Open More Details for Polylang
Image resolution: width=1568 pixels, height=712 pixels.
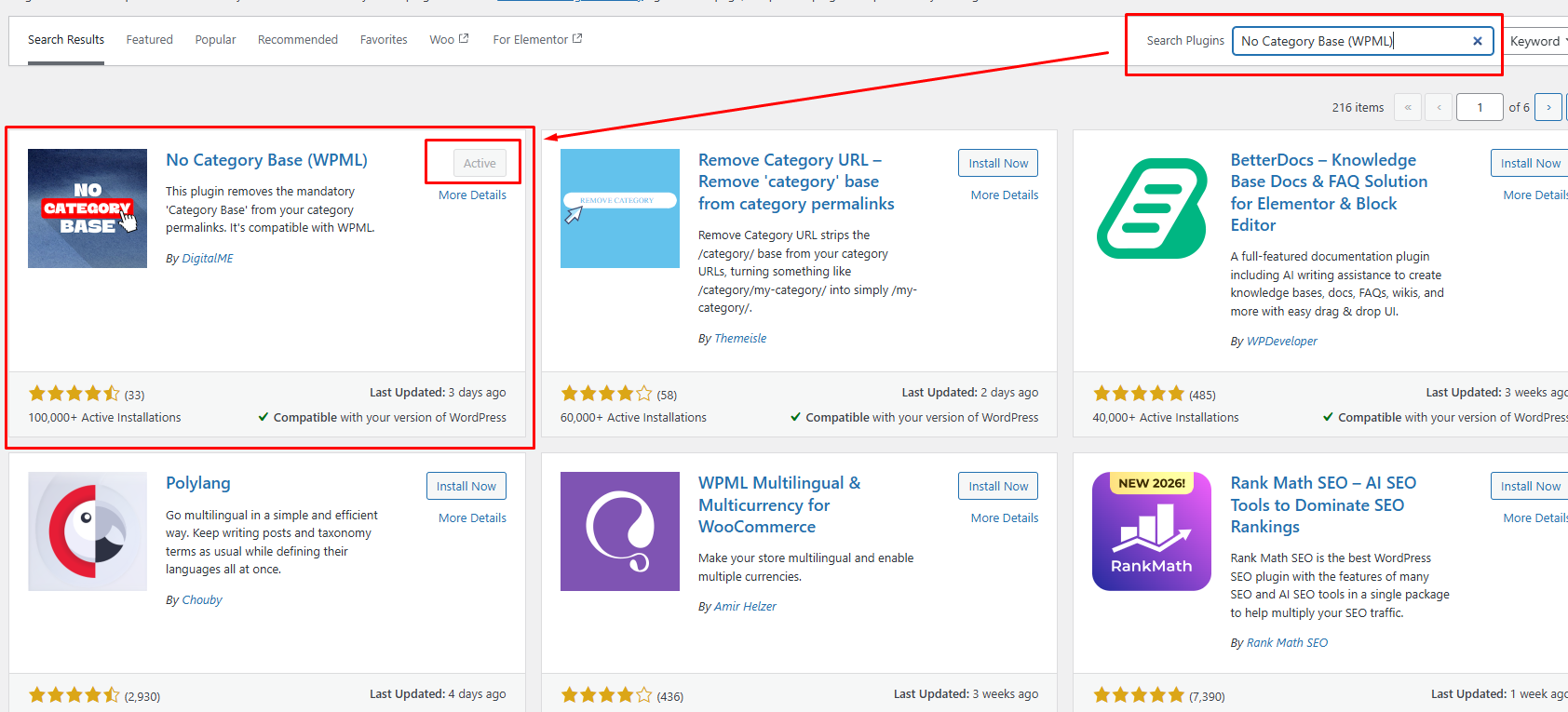point(472,518)
